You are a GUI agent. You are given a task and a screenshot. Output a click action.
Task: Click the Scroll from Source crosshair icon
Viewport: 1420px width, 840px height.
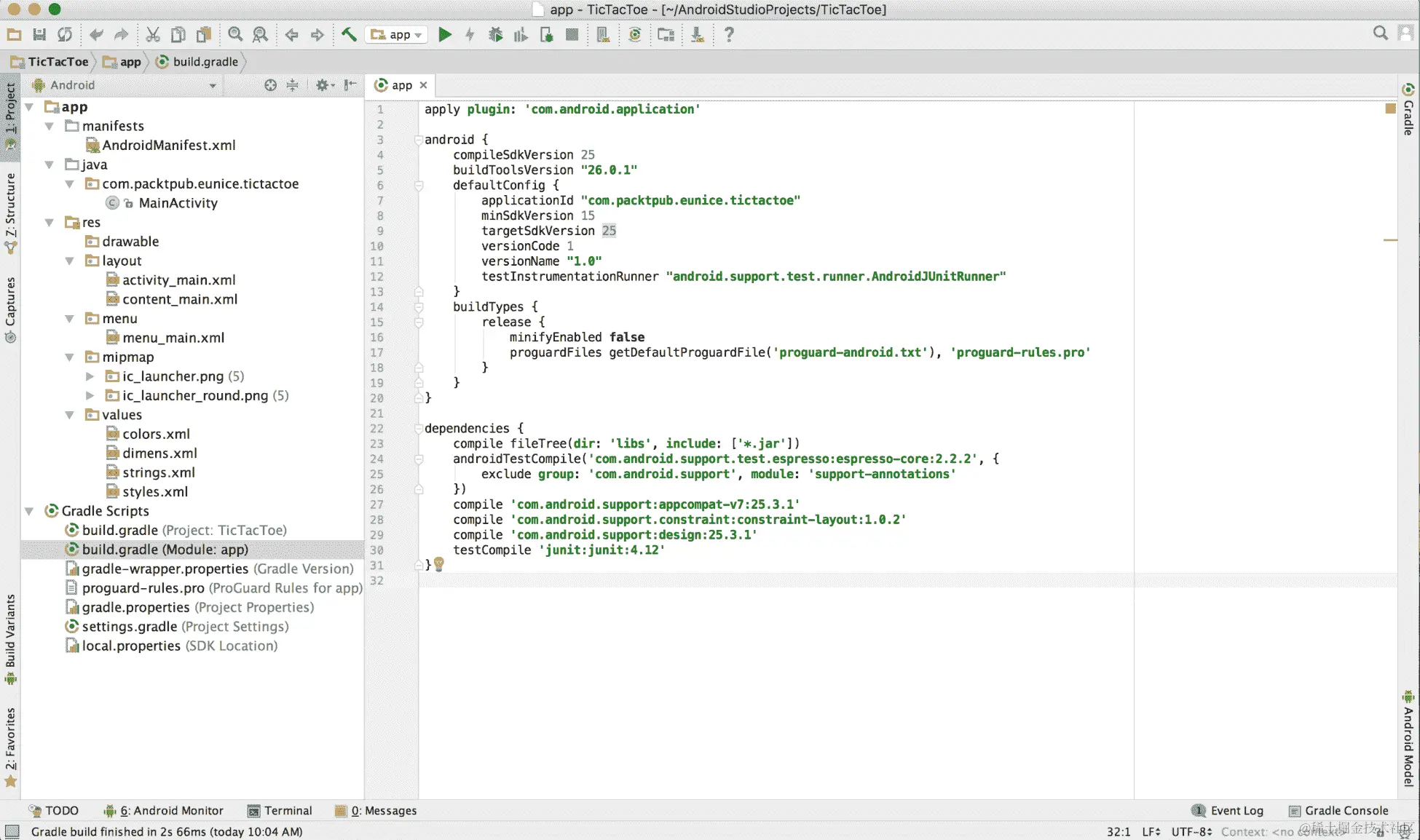click(270, 85)
